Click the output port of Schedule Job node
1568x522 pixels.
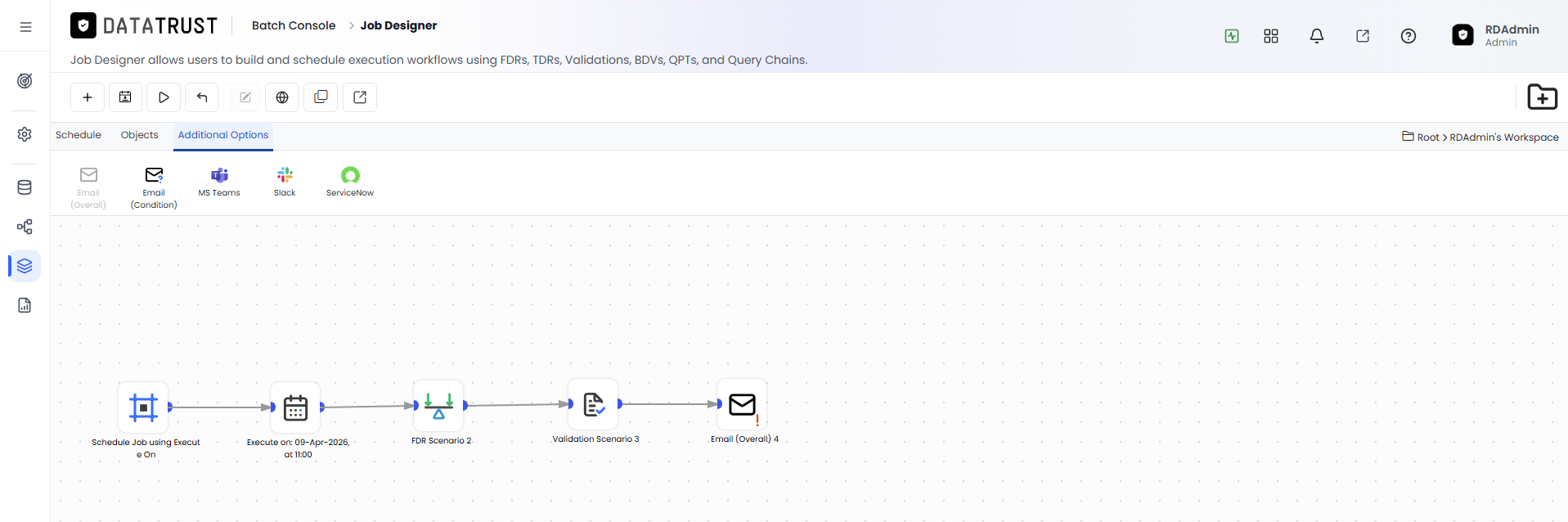click(x=170, y=407)
